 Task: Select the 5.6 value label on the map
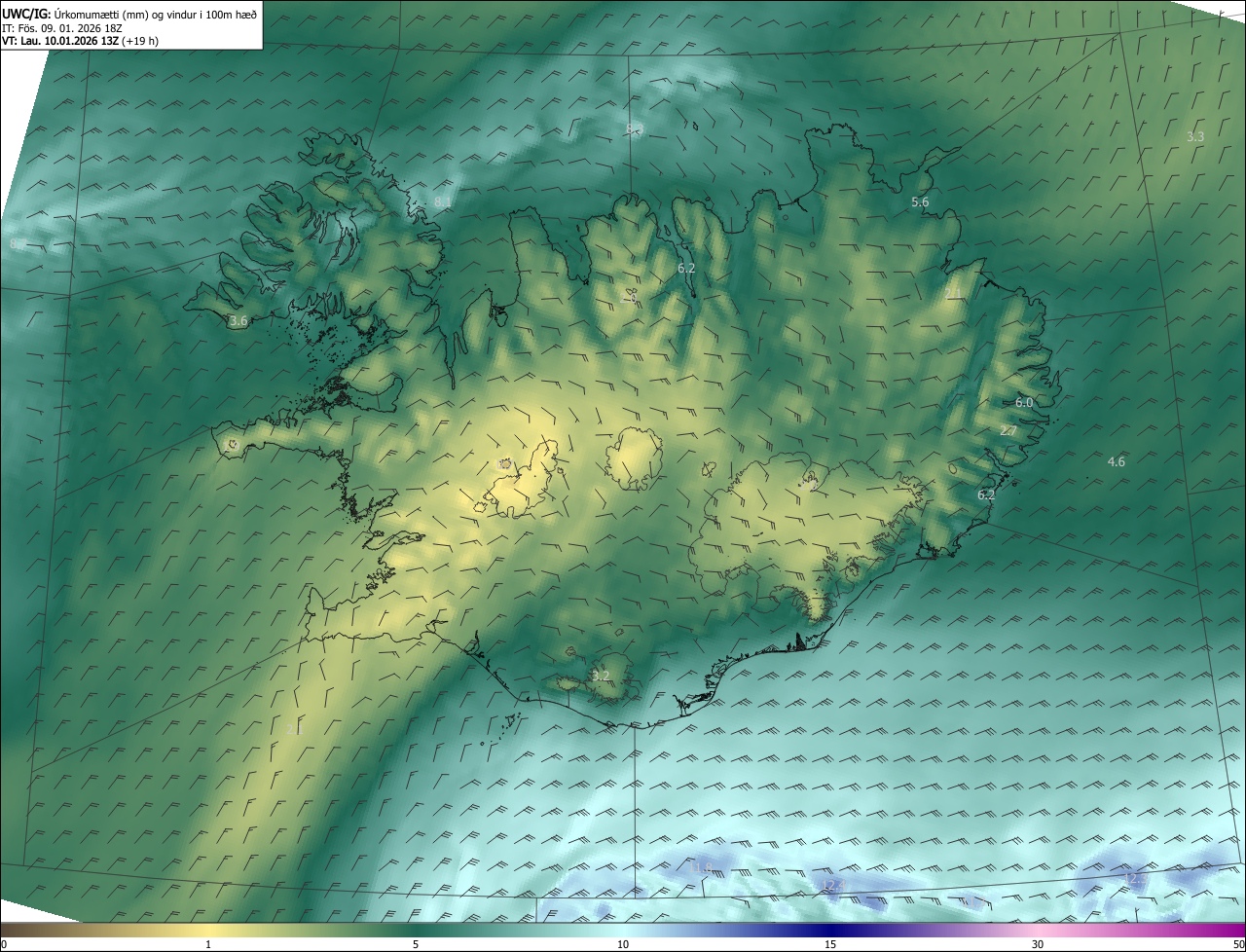point(920,202)
